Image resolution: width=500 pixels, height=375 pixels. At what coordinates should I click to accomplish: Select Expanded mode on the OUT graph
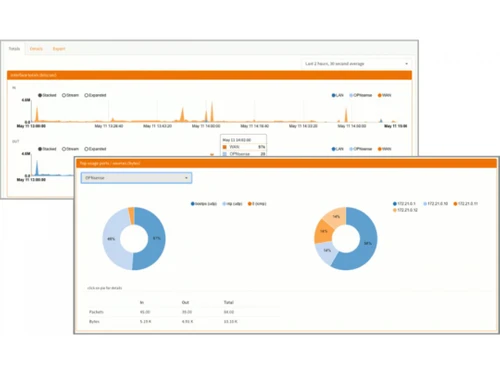[95, 149]
